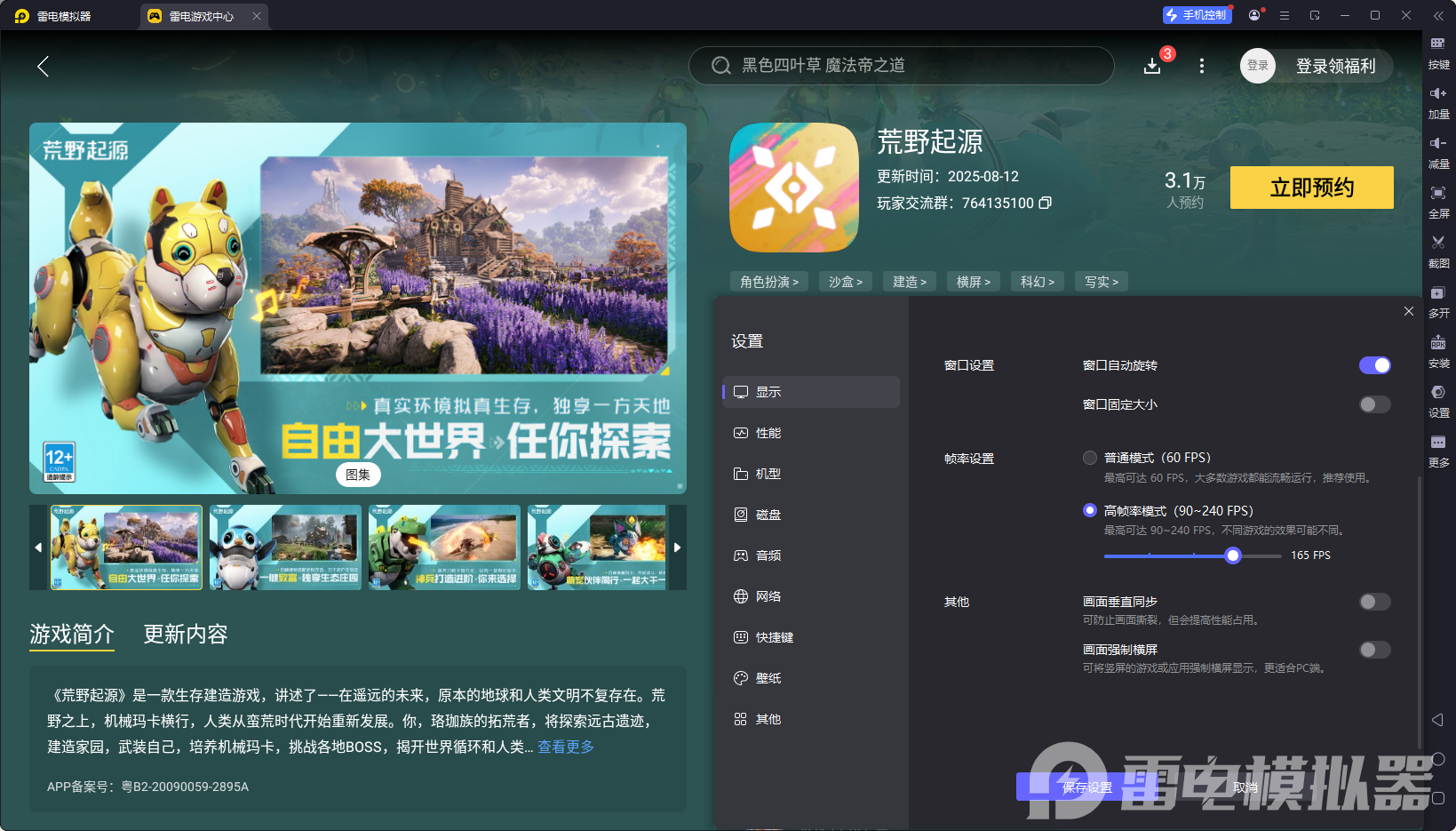Open 多开 multi-instance manager

click(x=1439, y=302)
